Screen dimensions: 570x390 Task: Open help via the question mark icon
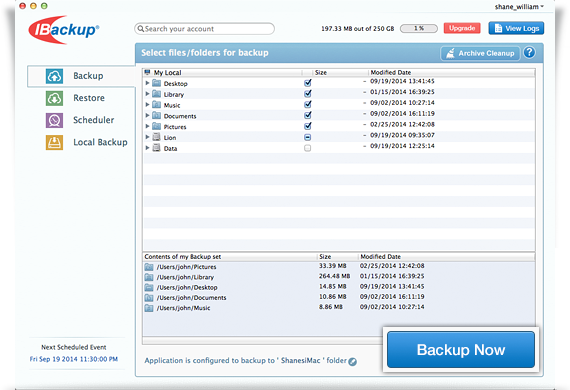click(529, 53)
